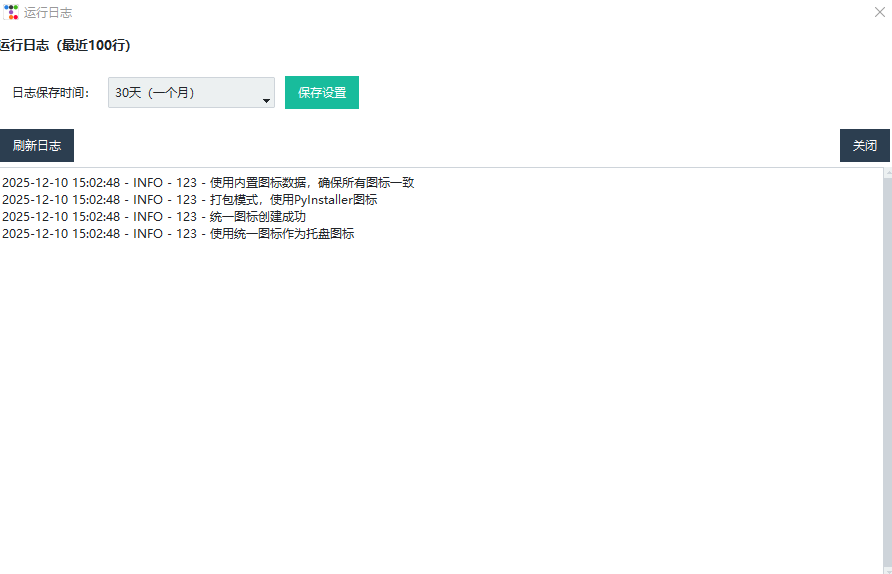Click the log view vertical scrollbar track

click(x=887, y=370)
